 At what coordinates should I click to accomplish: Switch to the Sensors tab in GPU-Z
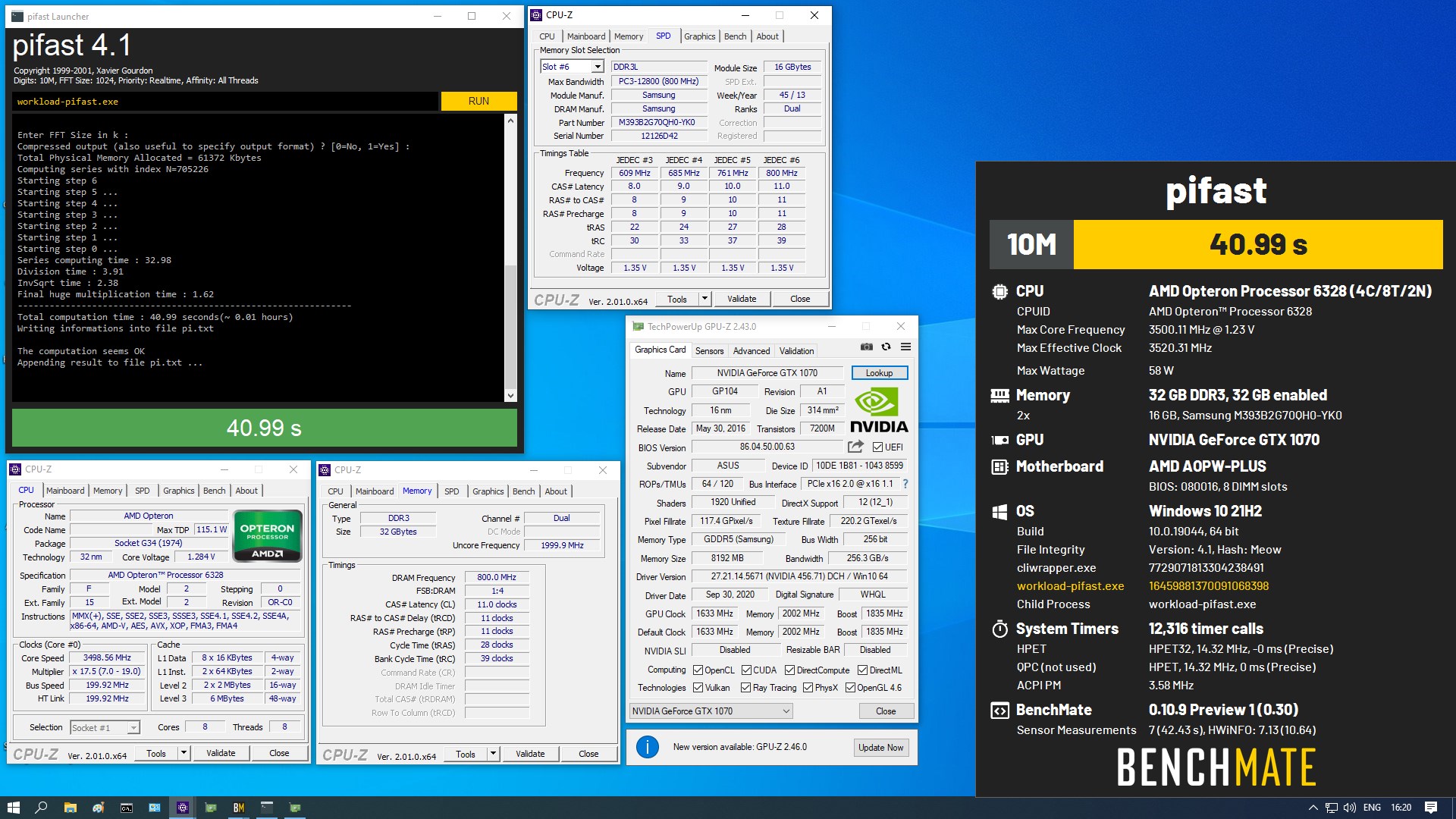(709, 351)
